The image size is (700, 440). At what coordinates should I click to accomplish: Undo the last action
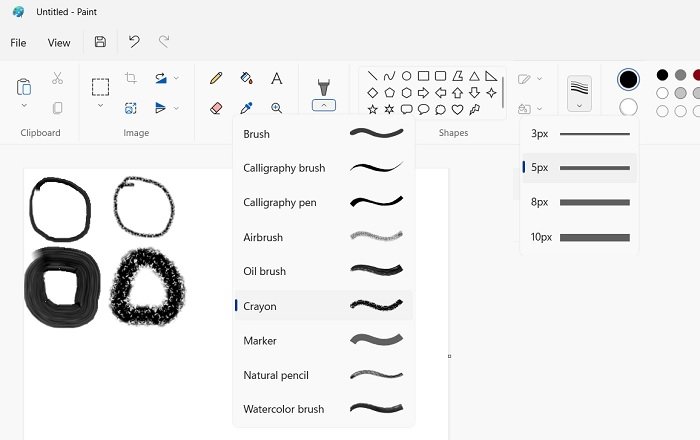tap(134, 42)
